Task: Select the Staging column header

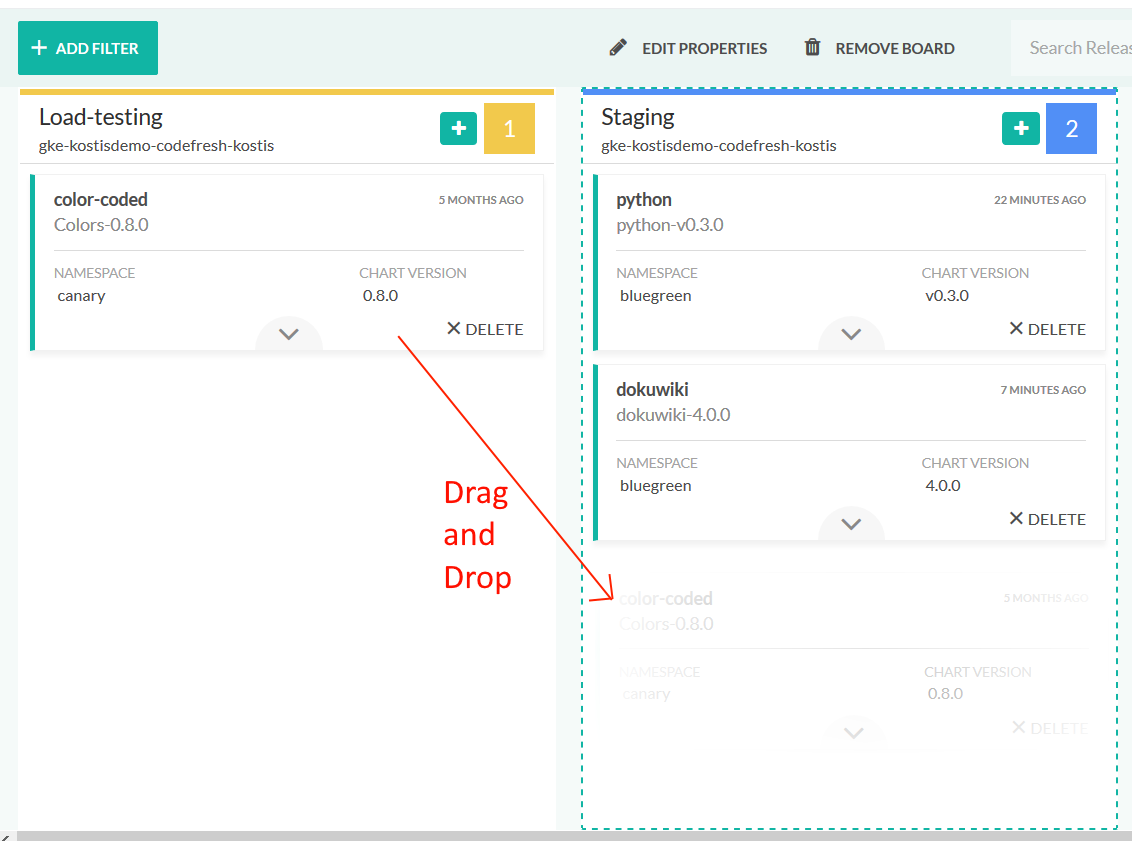Action: click(638, 117)
